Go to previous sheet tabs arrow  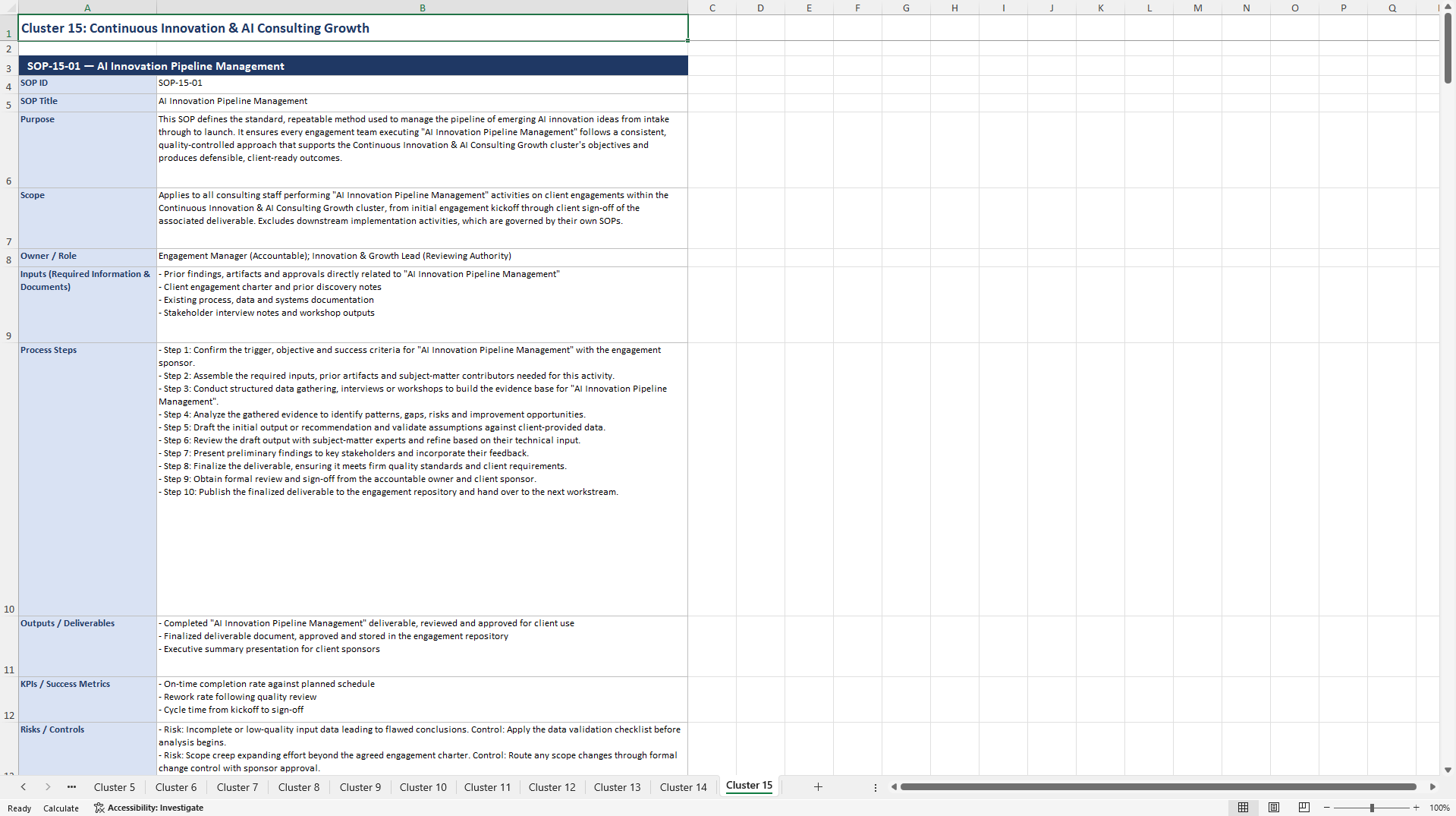click(24, 787)
